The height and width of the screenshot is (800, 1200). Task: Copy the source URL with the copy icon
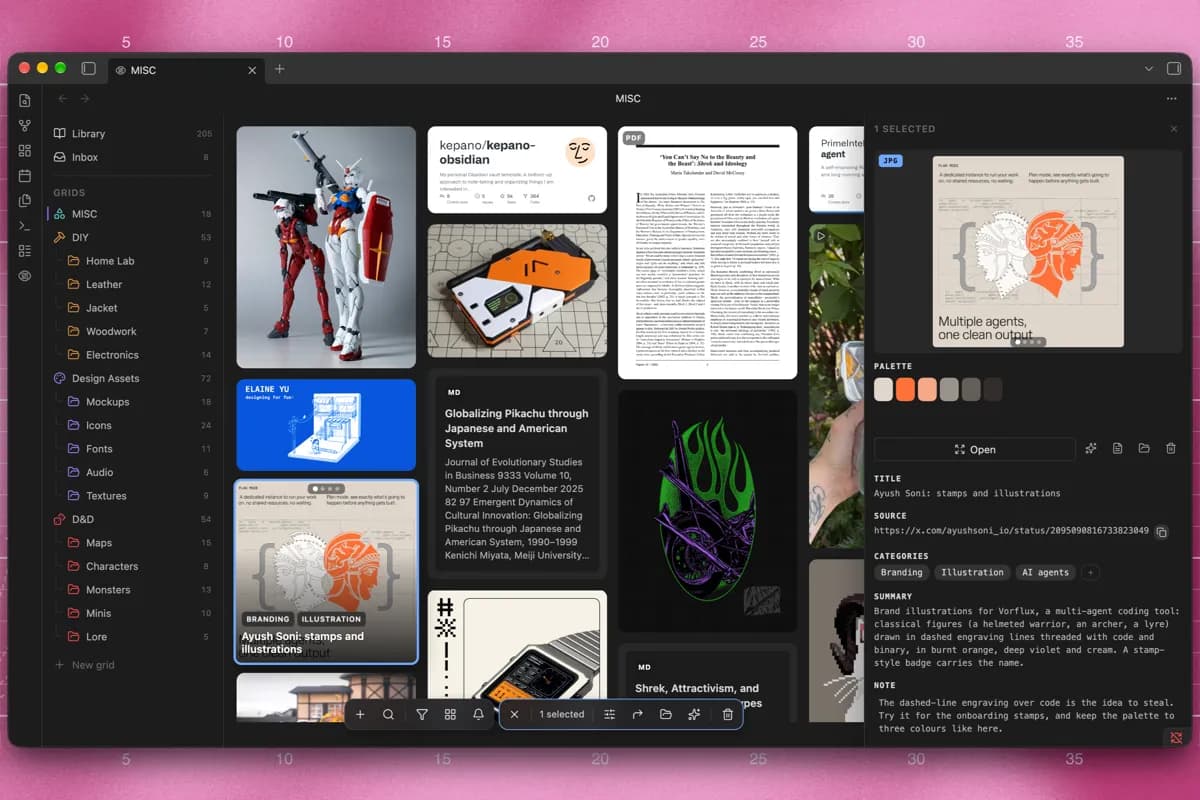pos(1161,532)
